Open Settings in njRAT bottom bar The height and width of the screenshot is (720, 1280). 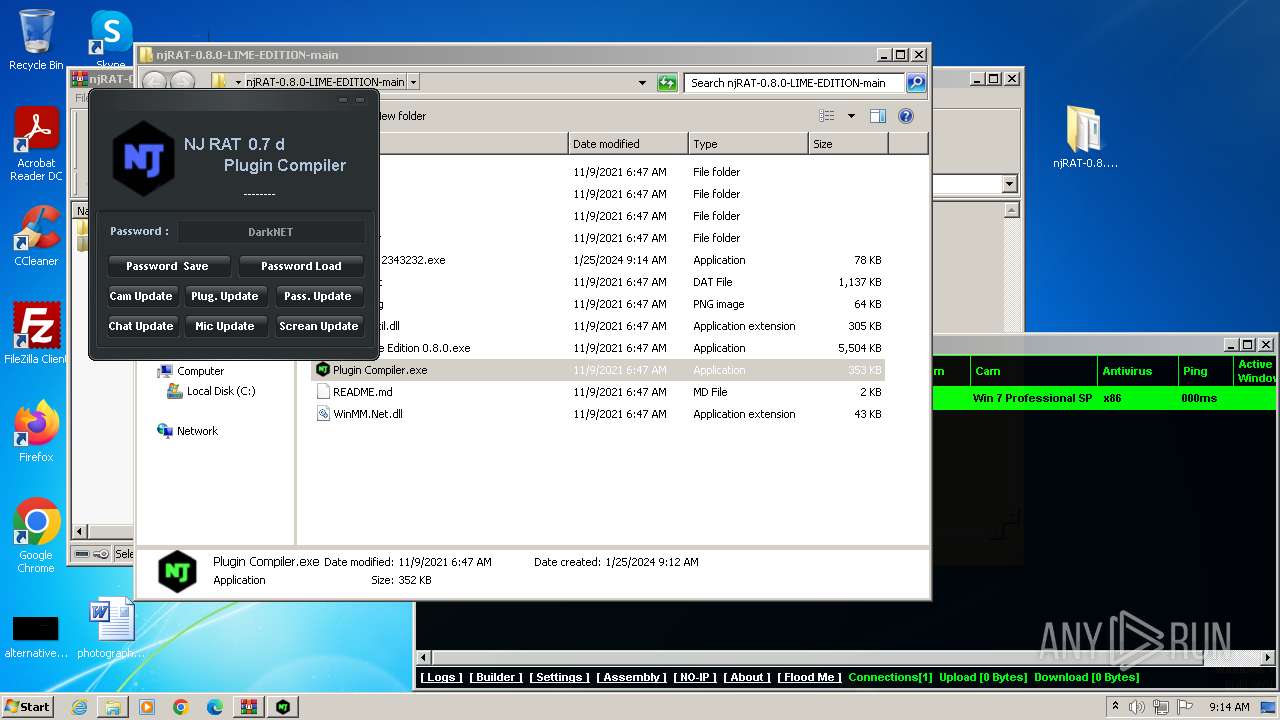tap(559, 677)
